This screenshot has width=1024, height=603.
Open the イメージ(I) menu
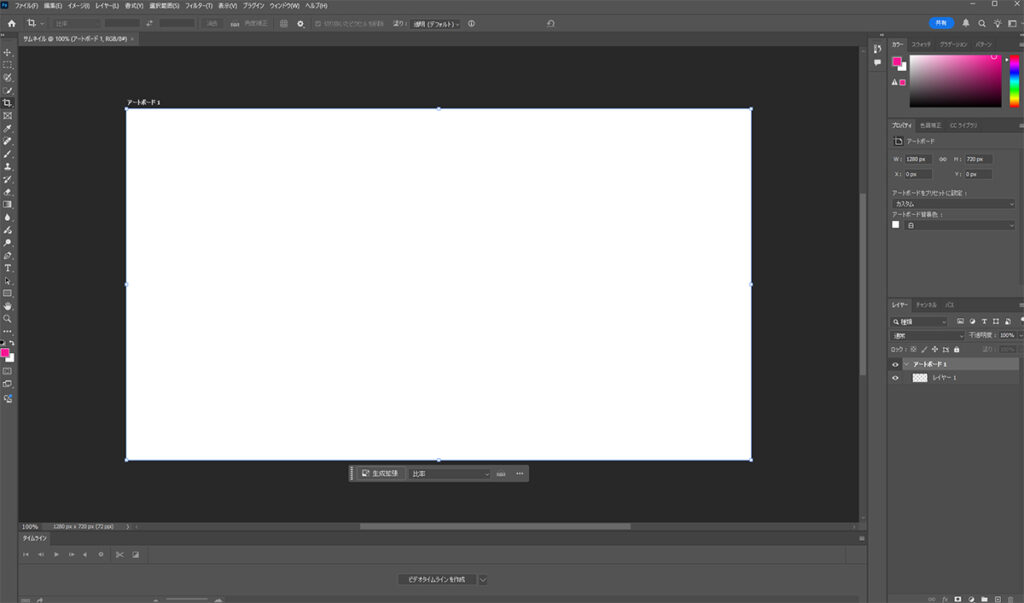pos(78,5)
